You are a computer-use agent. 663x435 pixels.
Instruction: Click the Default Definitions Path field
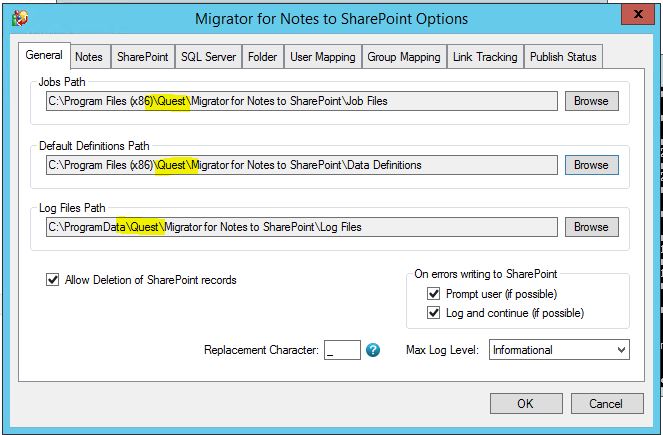click(302, 165)
